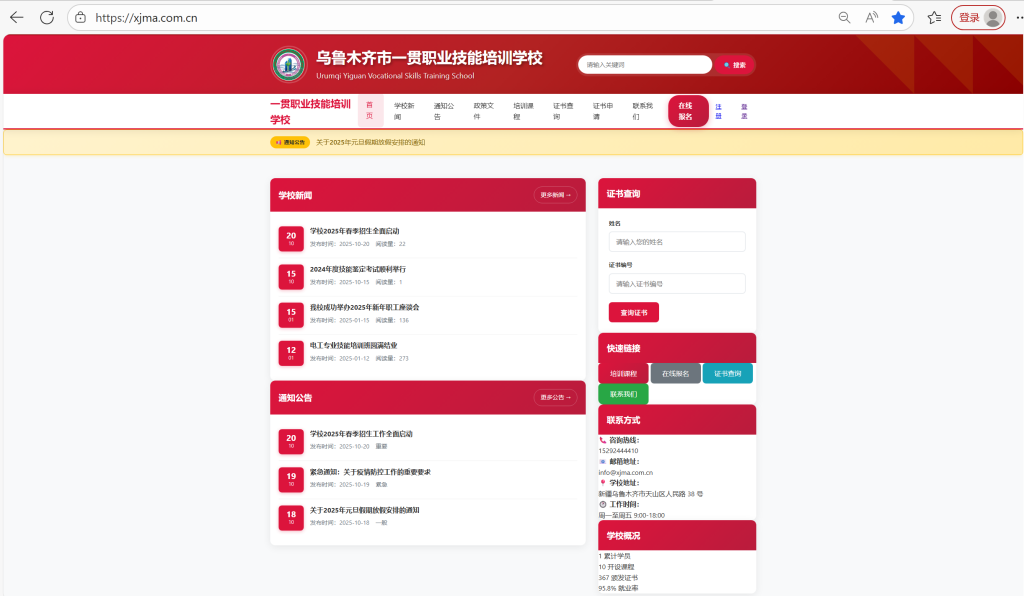Click the browser 登录 profile button

coord(977,18)
